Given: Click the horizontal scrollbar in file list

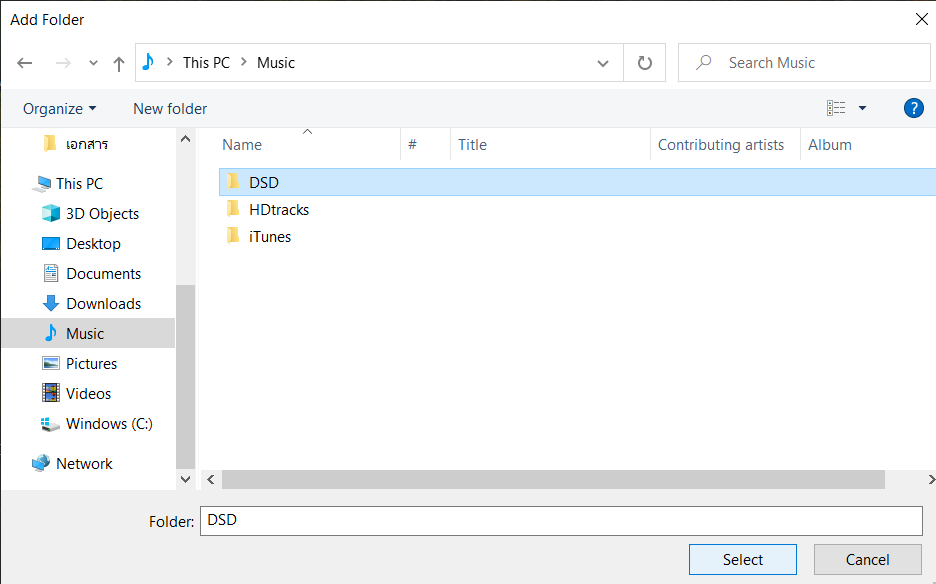Looking at the screenshot, I should tap(550, 480).
